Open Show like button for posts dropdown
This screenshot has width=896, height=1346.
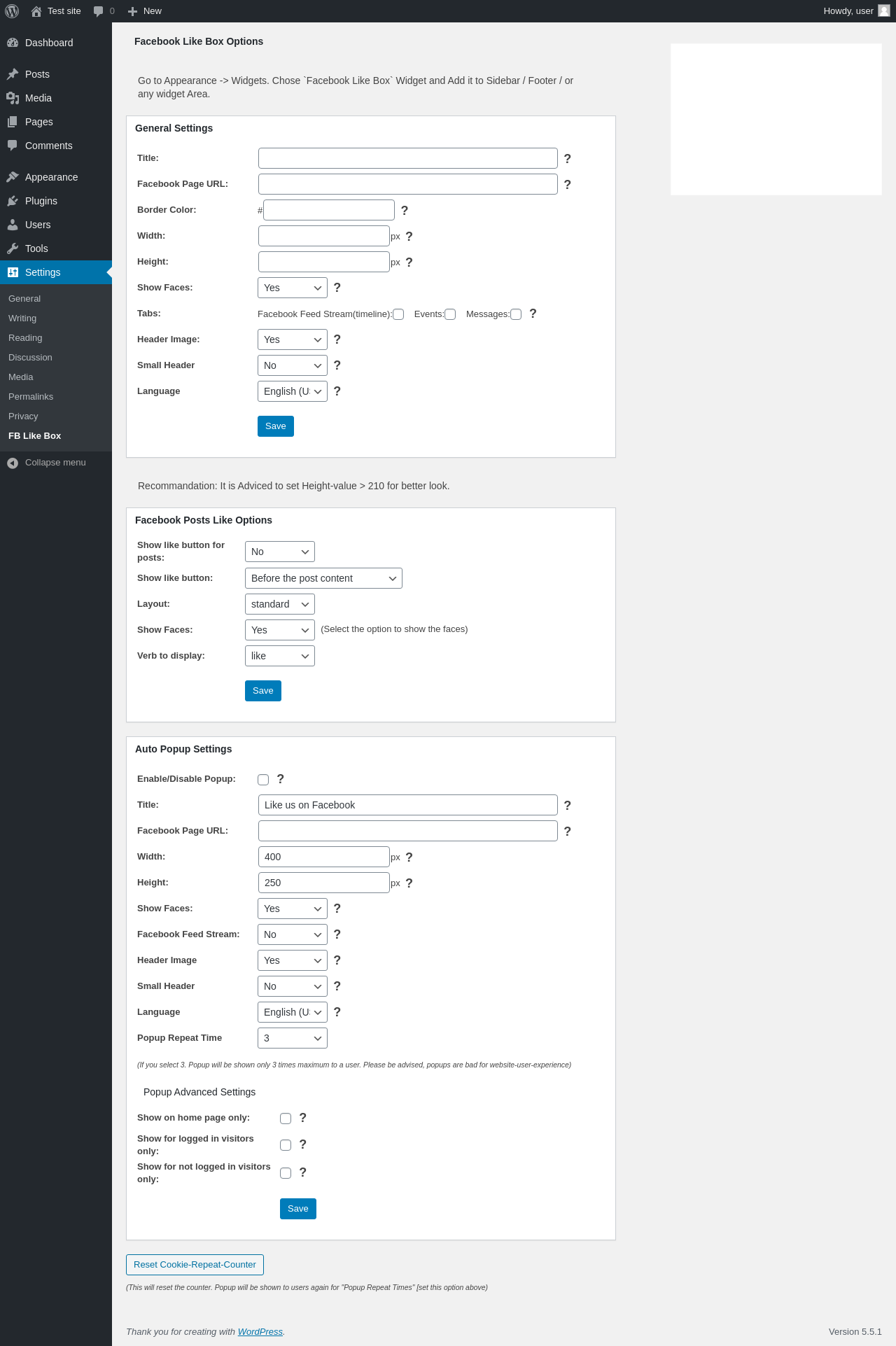click(280, 552)
